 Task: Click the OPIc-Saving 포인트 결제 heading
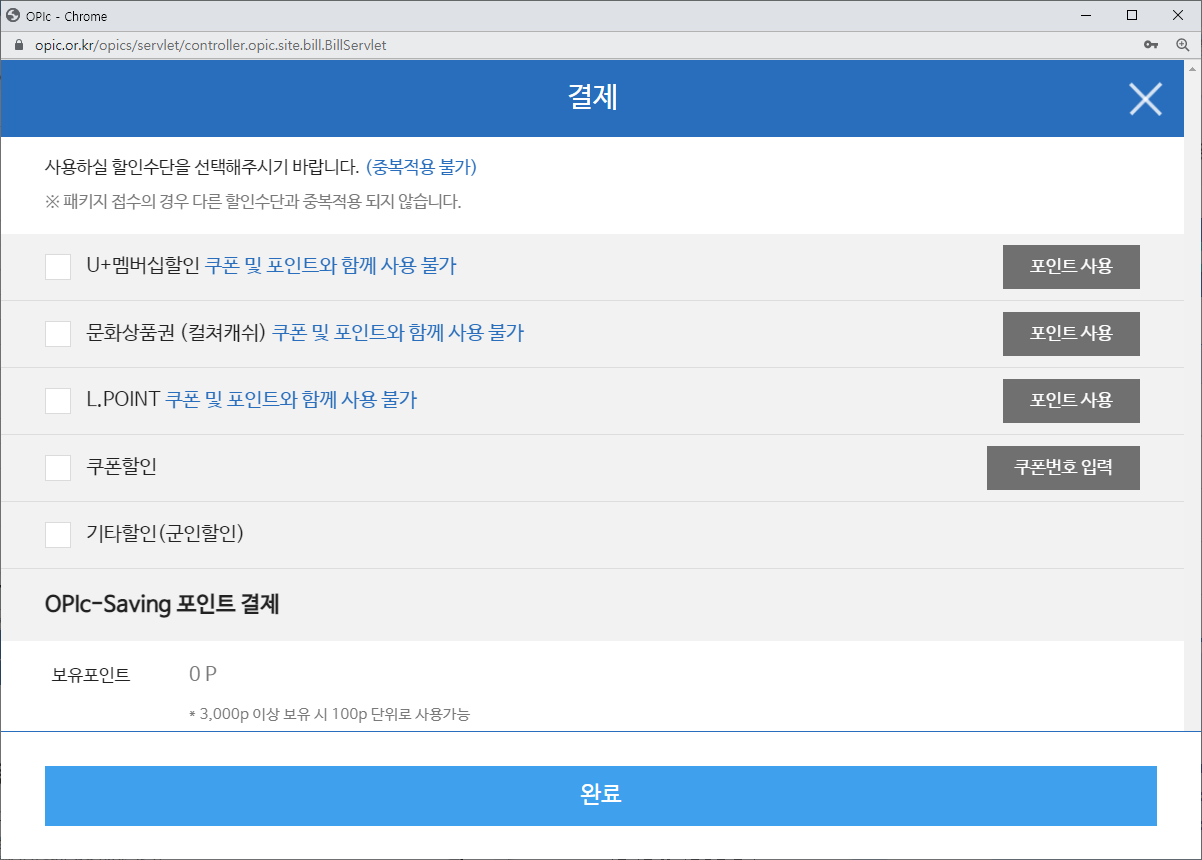coord(162,604)
